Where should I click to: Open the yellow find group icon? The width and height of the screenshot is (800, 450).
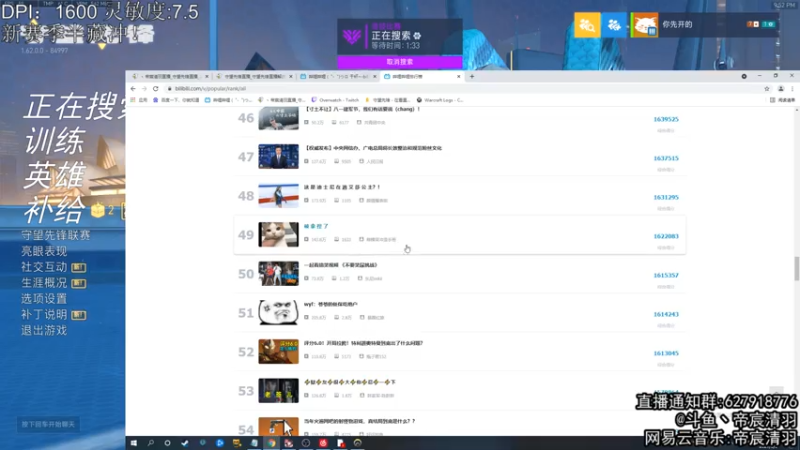tap(587, 24)
